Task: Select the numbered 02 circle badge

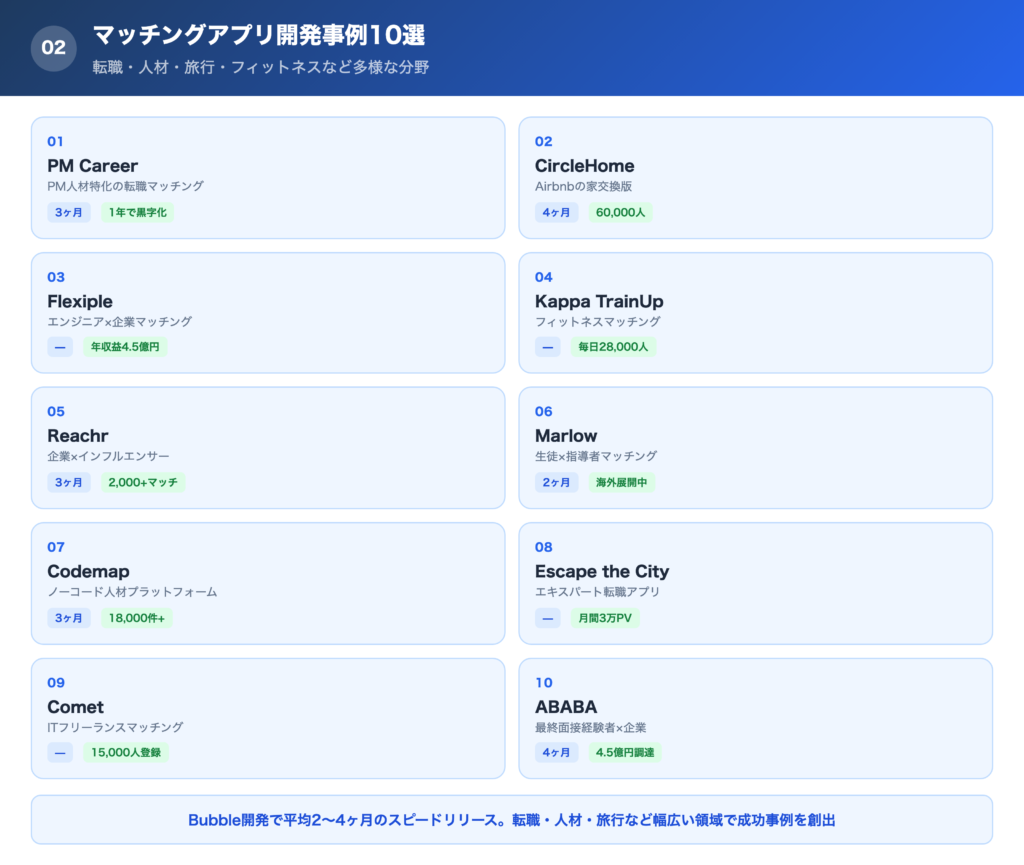Action: tap(53, 47)
